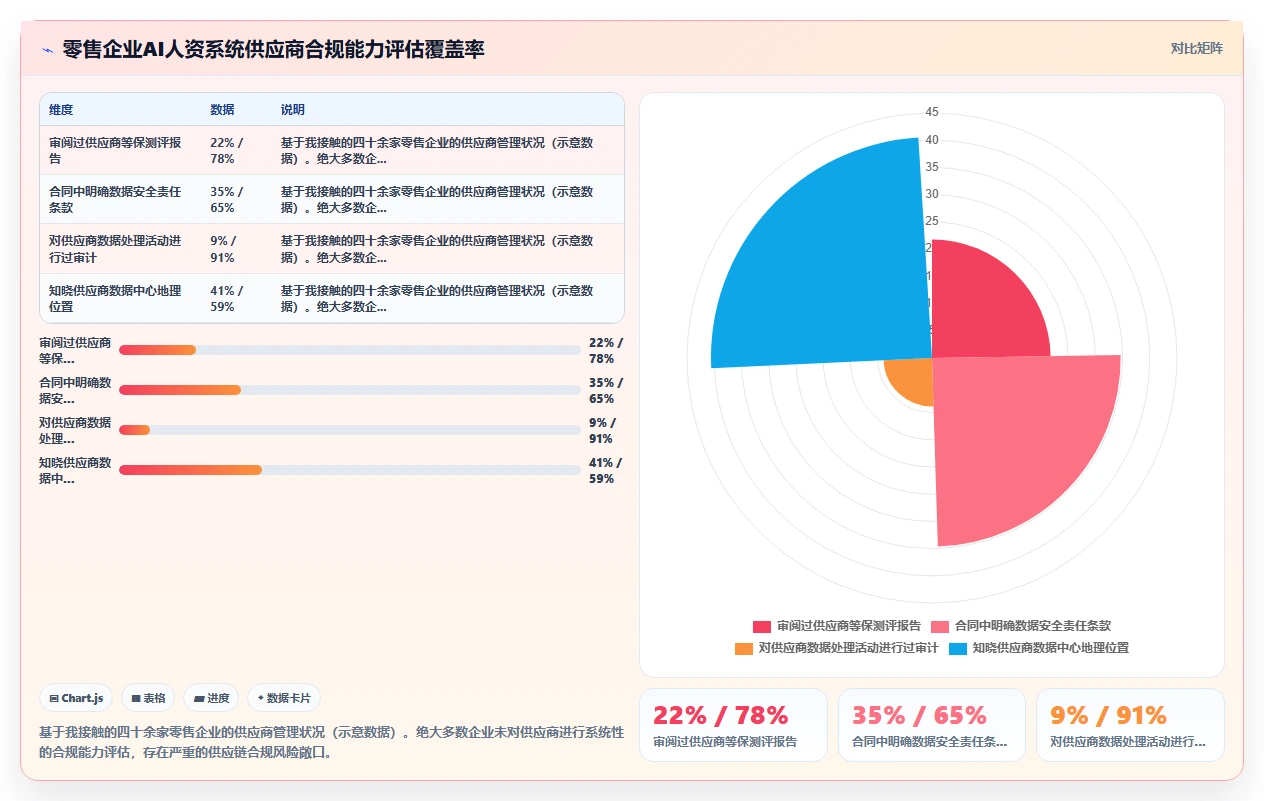Click the description cell in the 审阅过供应商等保测评报告 row

447,150
